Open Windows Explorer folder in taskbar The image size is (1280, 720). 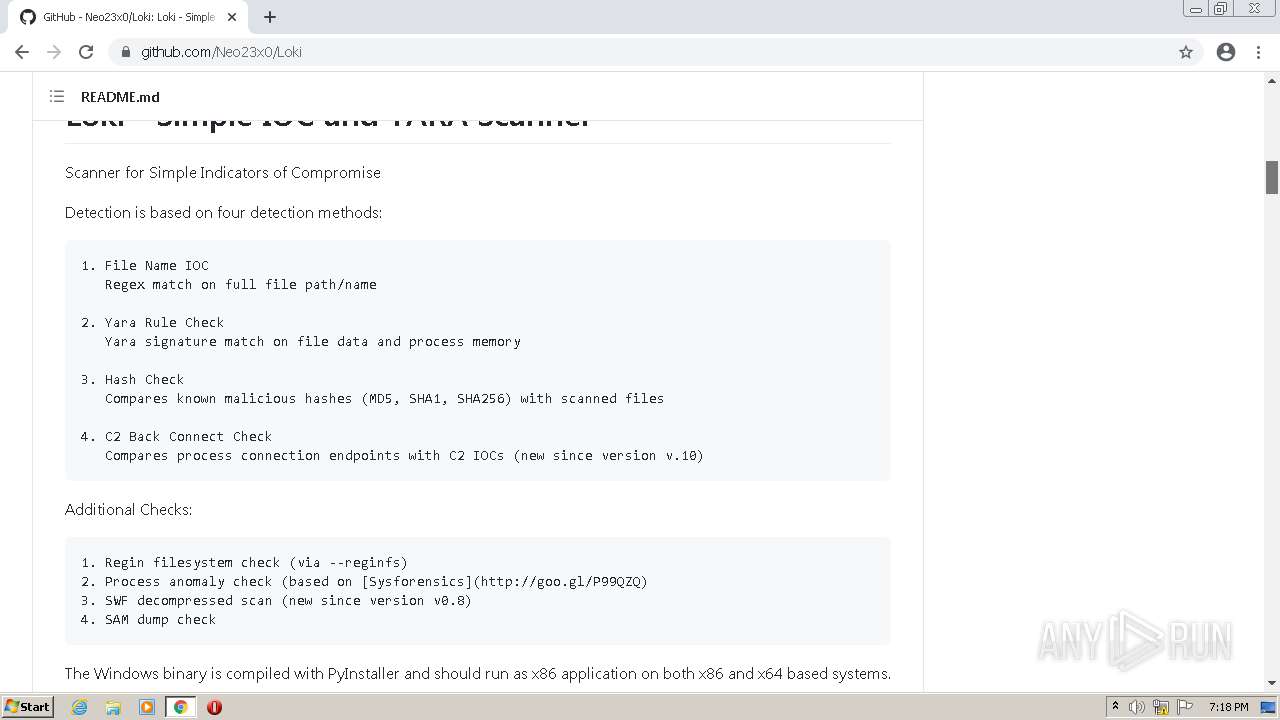point(113,707)
